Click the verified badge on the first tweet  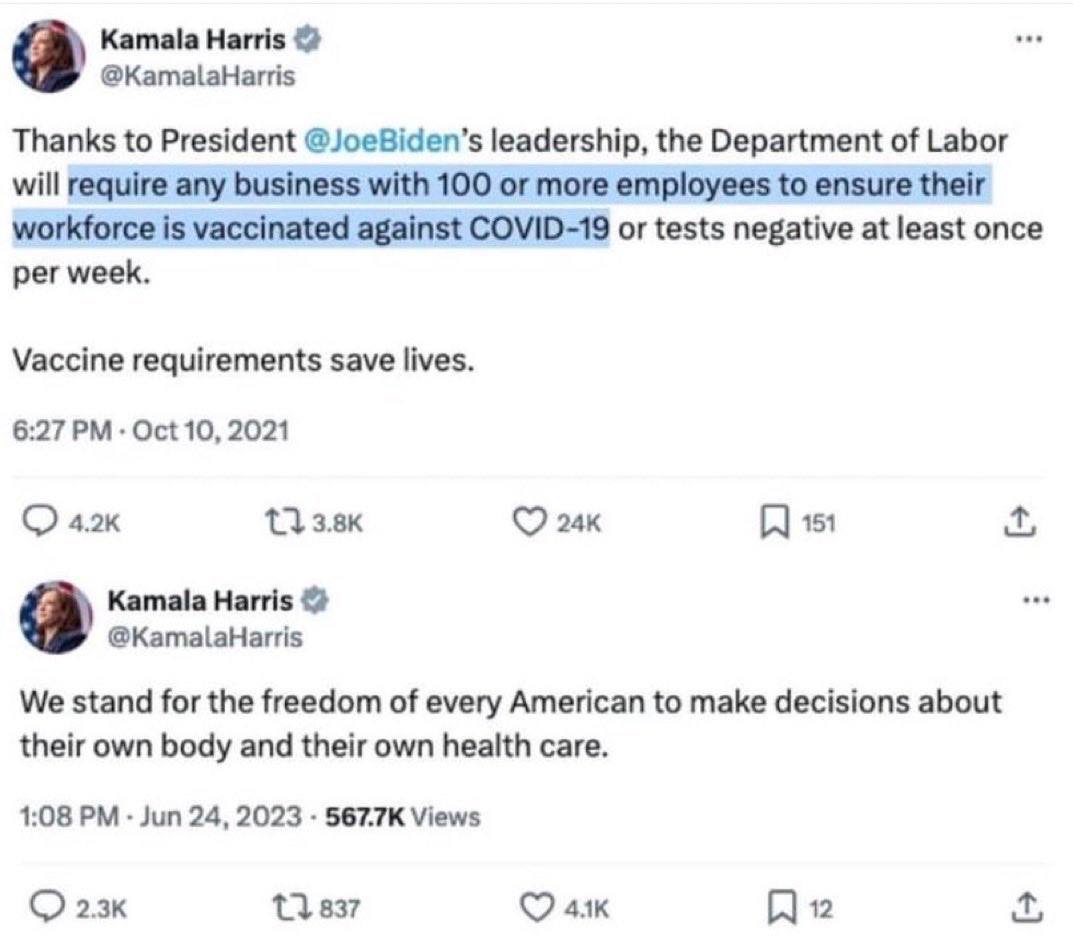[311, 41]
